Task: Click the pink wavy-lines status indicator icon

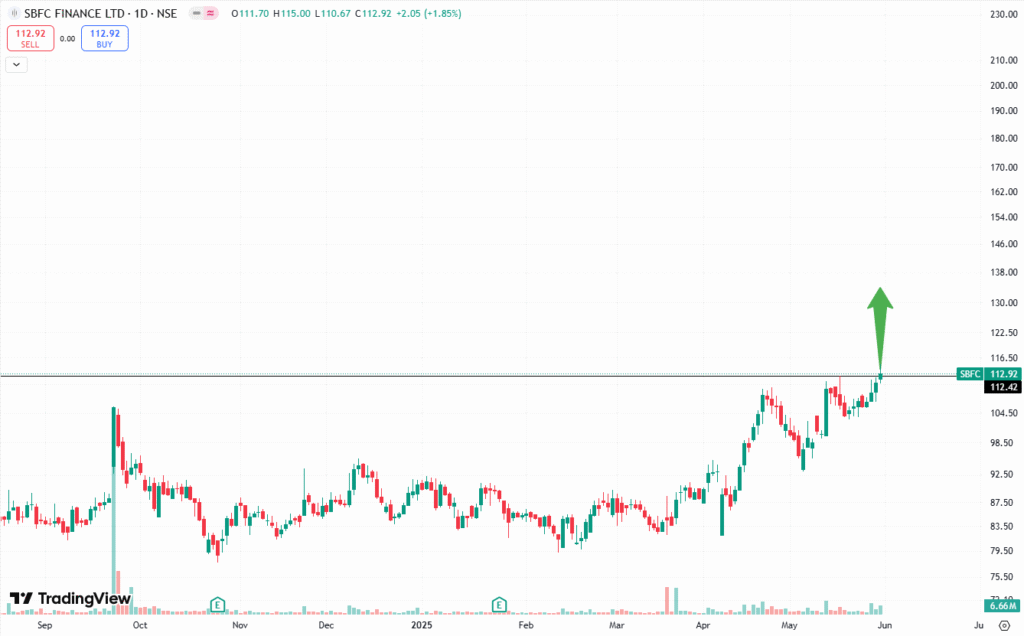Action: point(210,13)
